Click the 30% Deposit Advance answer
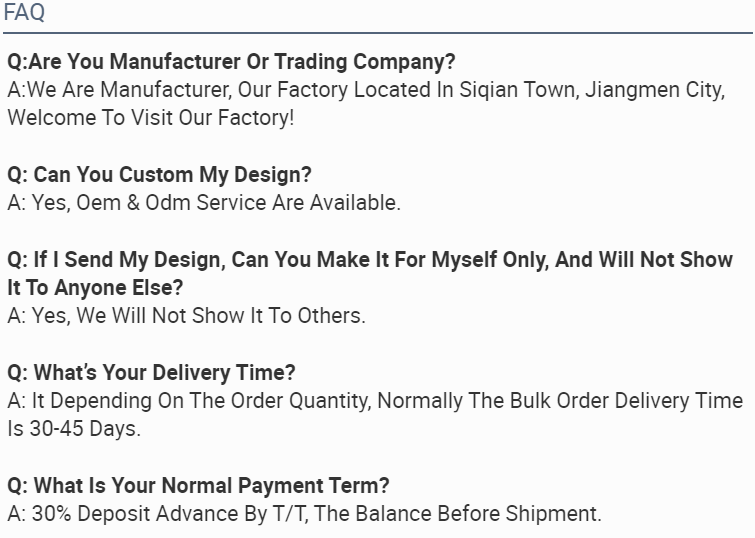The width and height of the screenshot is (755, 538). [304, 513]
